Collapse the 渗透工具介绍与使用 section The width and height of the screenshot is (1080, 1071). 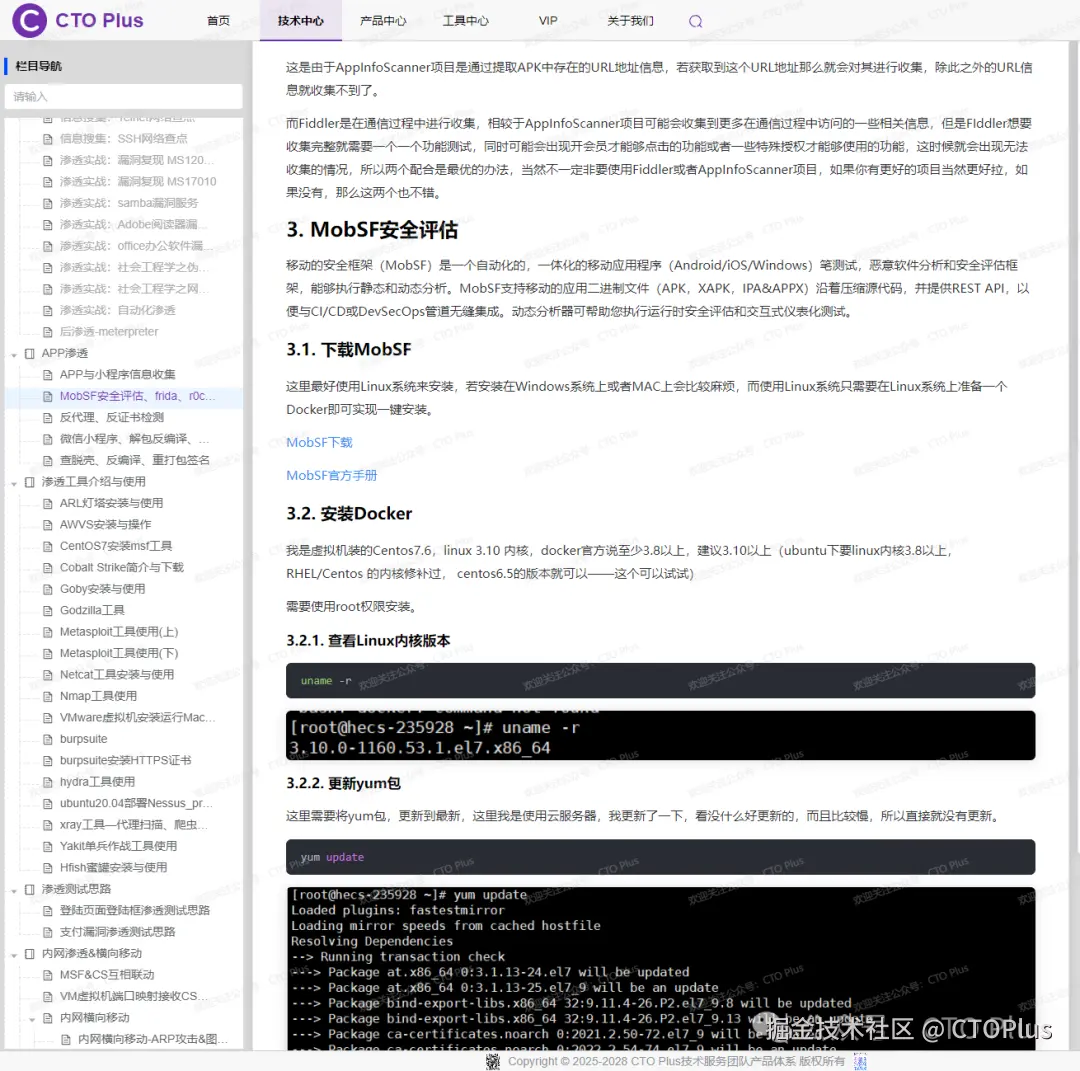click(x=14, y=483)
